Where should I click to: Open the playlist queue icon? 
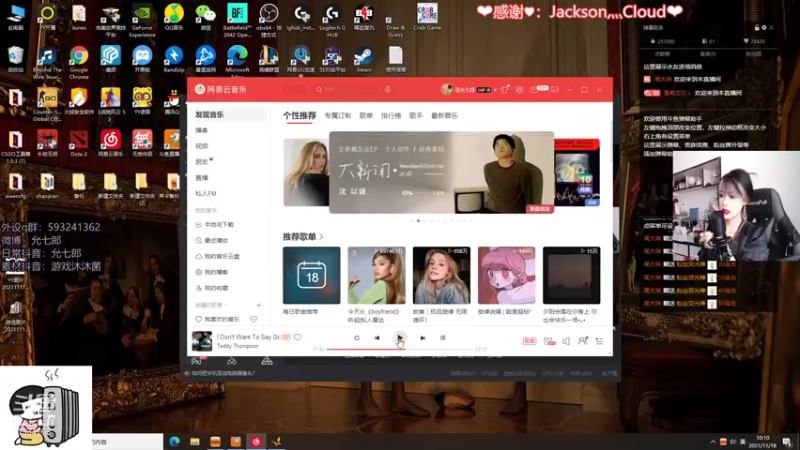(x=599, y=341)
